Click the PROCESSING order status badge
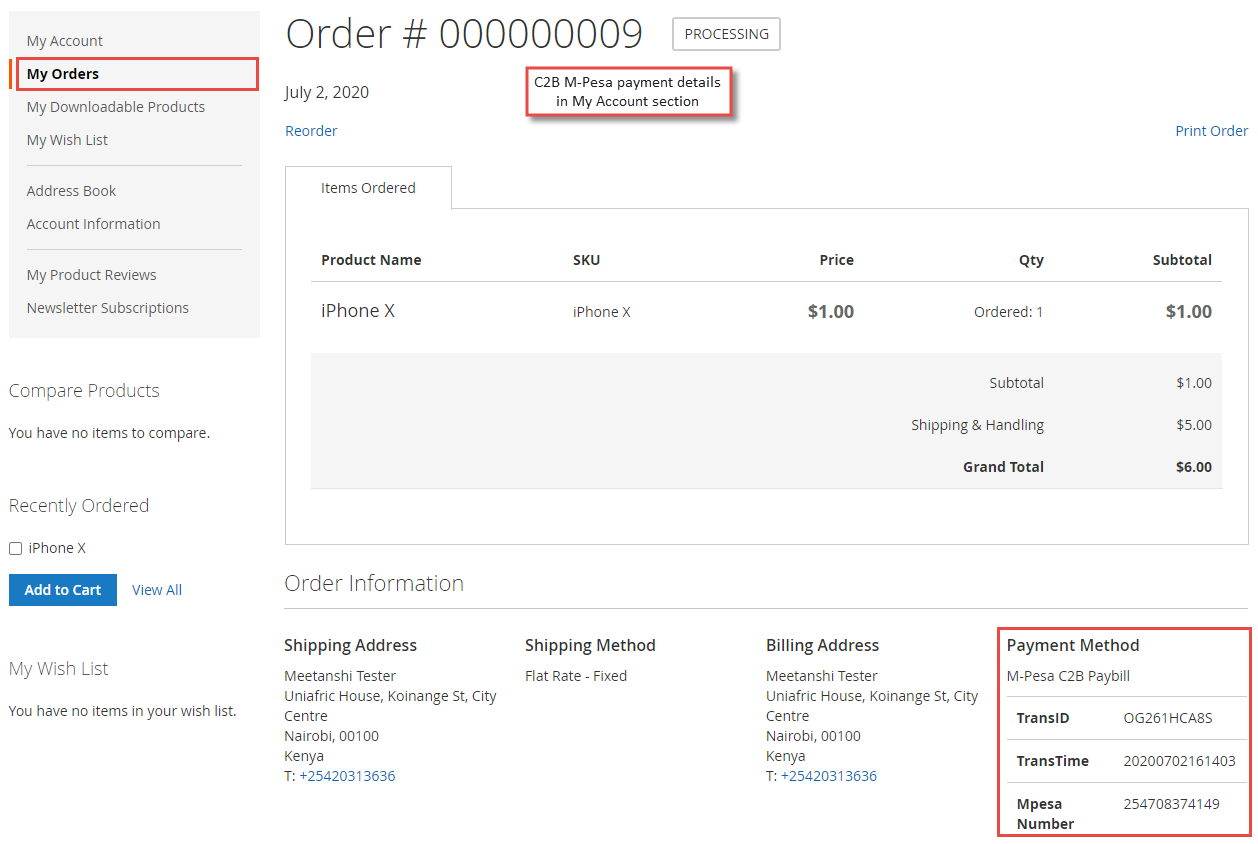The width and height of the screenshot is (1258, 844). tap(726, 34)
